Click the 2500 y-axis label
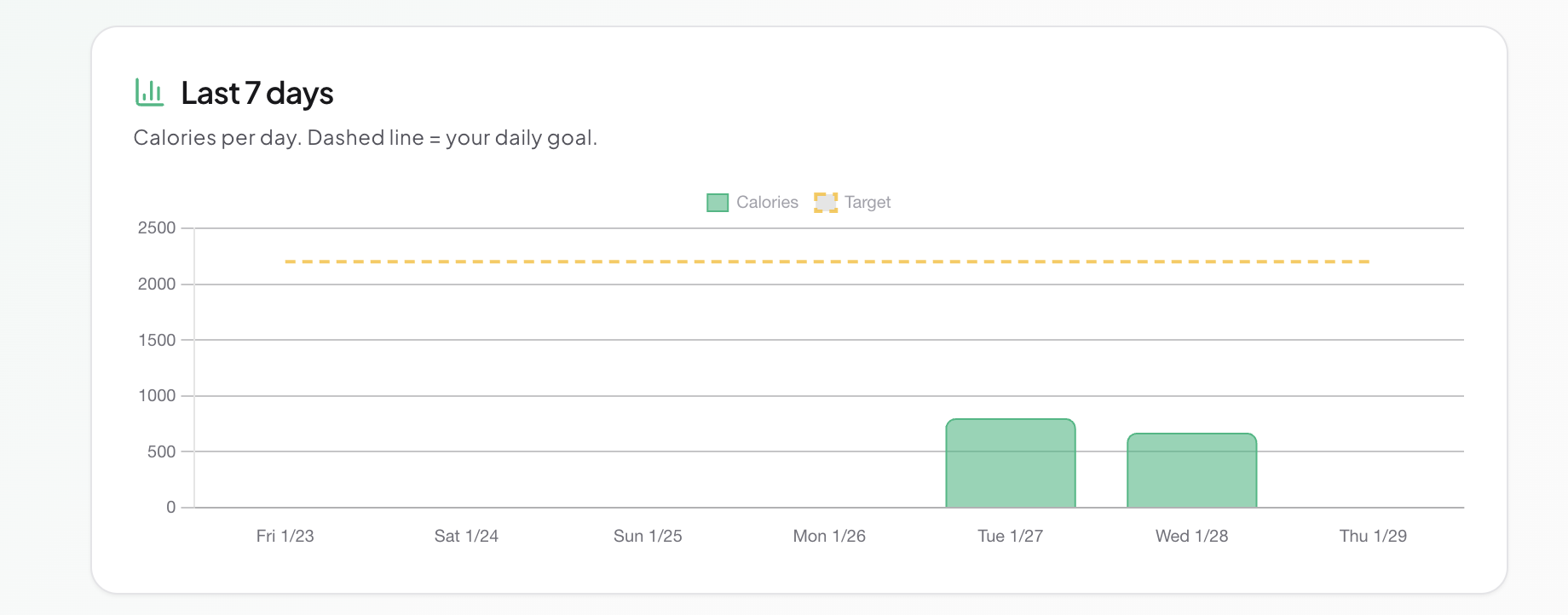 click(157, 228)
